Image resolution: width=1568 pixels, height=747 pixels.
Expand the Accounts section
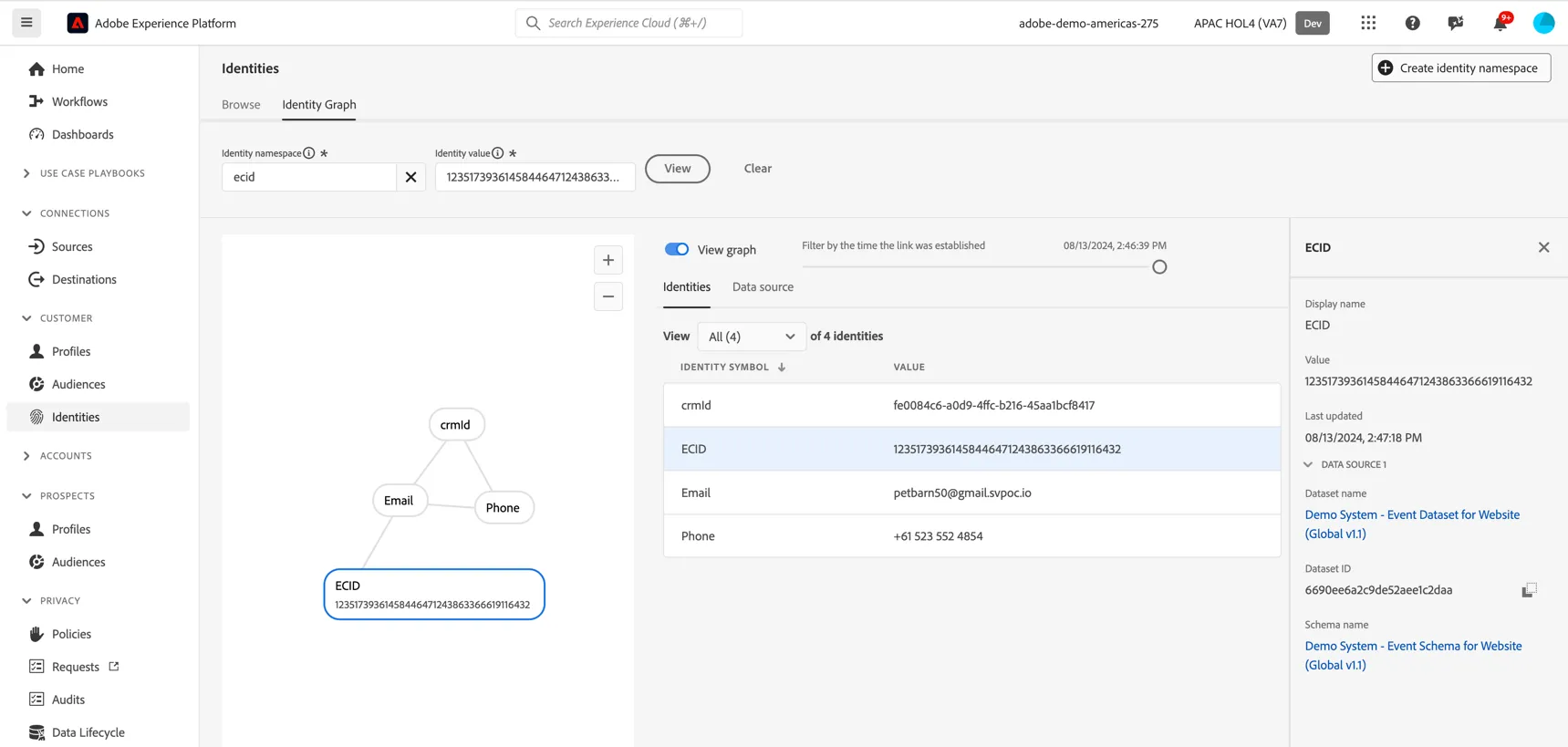point(26,456)
